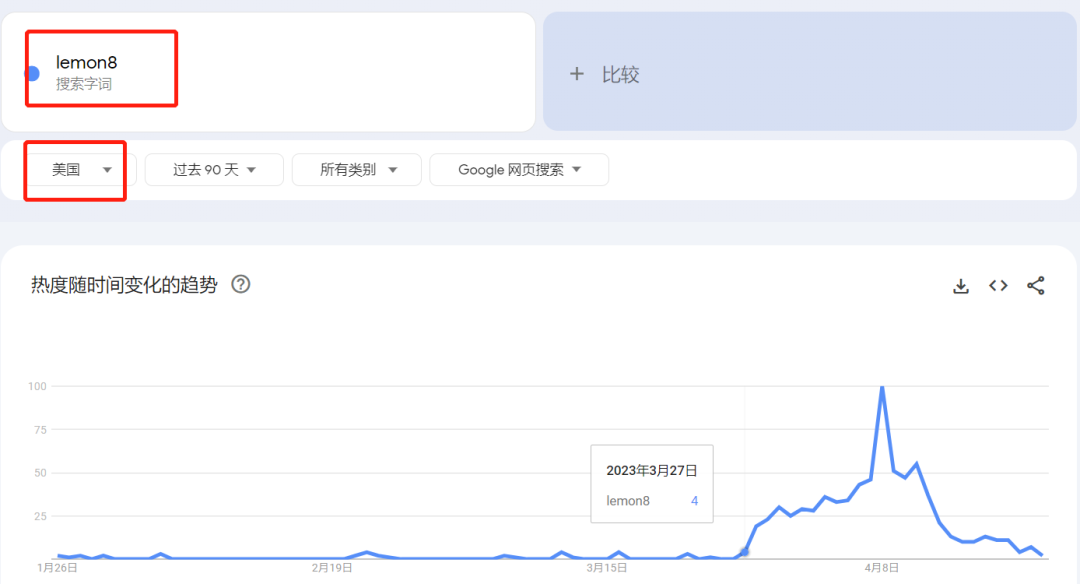Click the lemon8 label in the tooltip
The width and height of the screenshot is (1080, 584).
pyautogui.click(x=627, y=501)
